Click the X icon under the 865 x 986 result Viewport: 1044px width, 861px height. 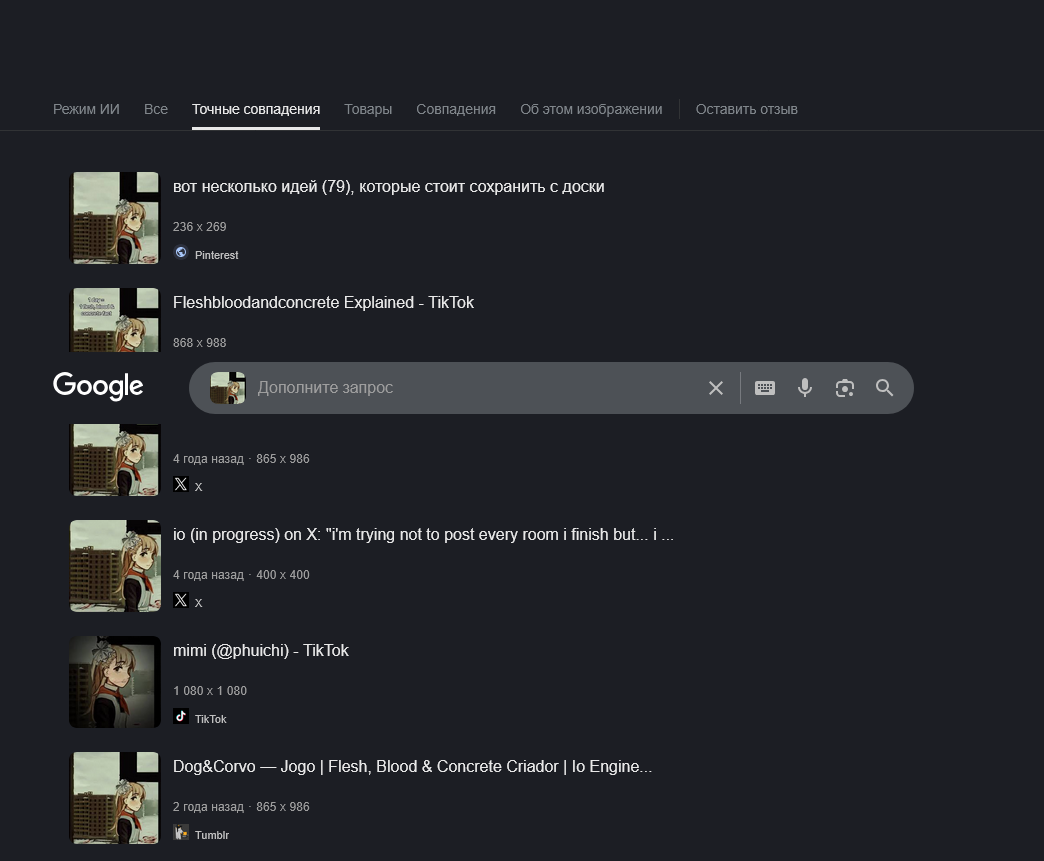pos(180,484)
